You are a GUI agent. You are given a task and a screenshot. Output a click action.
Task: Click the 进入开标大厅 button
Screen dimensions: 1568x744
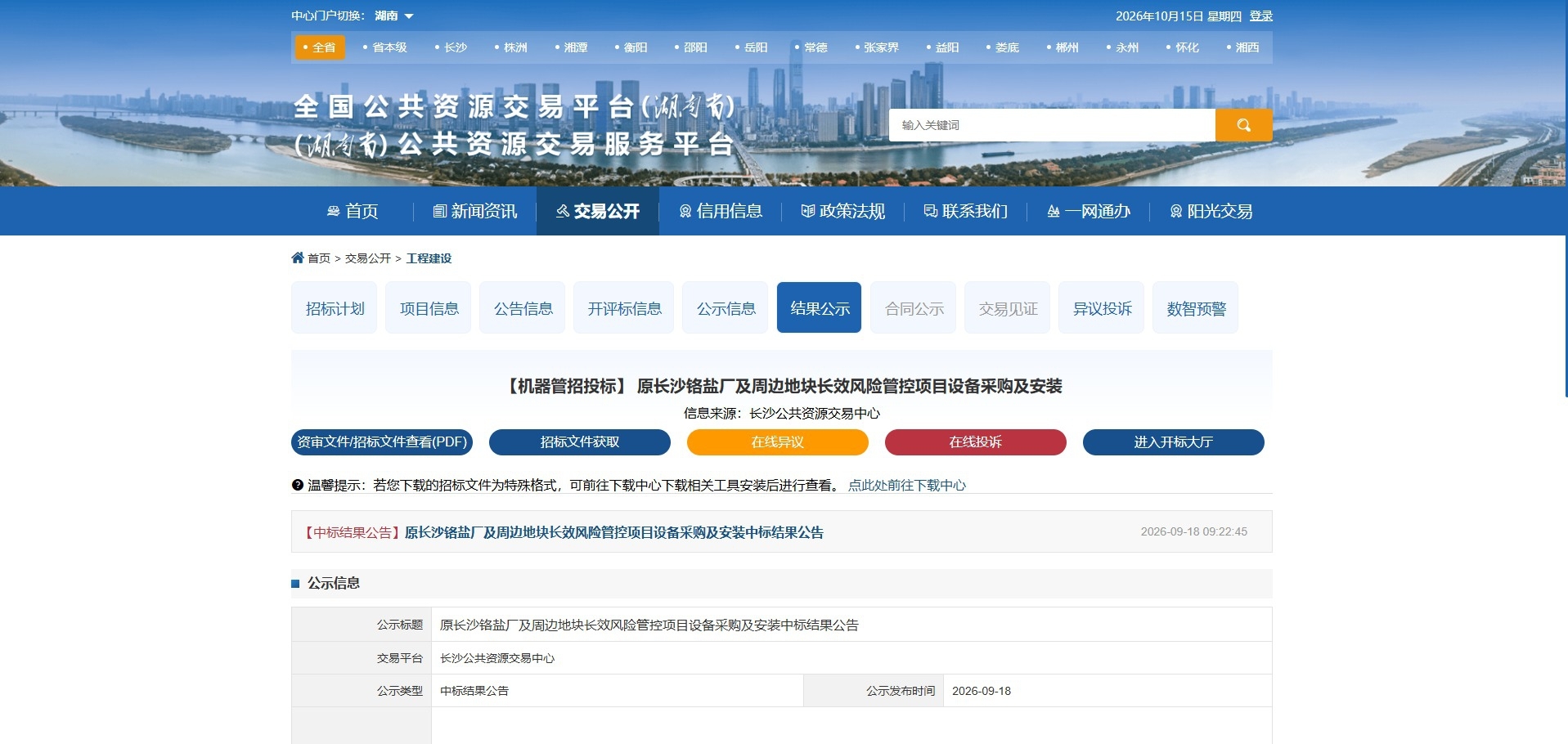click(1174, 442)
